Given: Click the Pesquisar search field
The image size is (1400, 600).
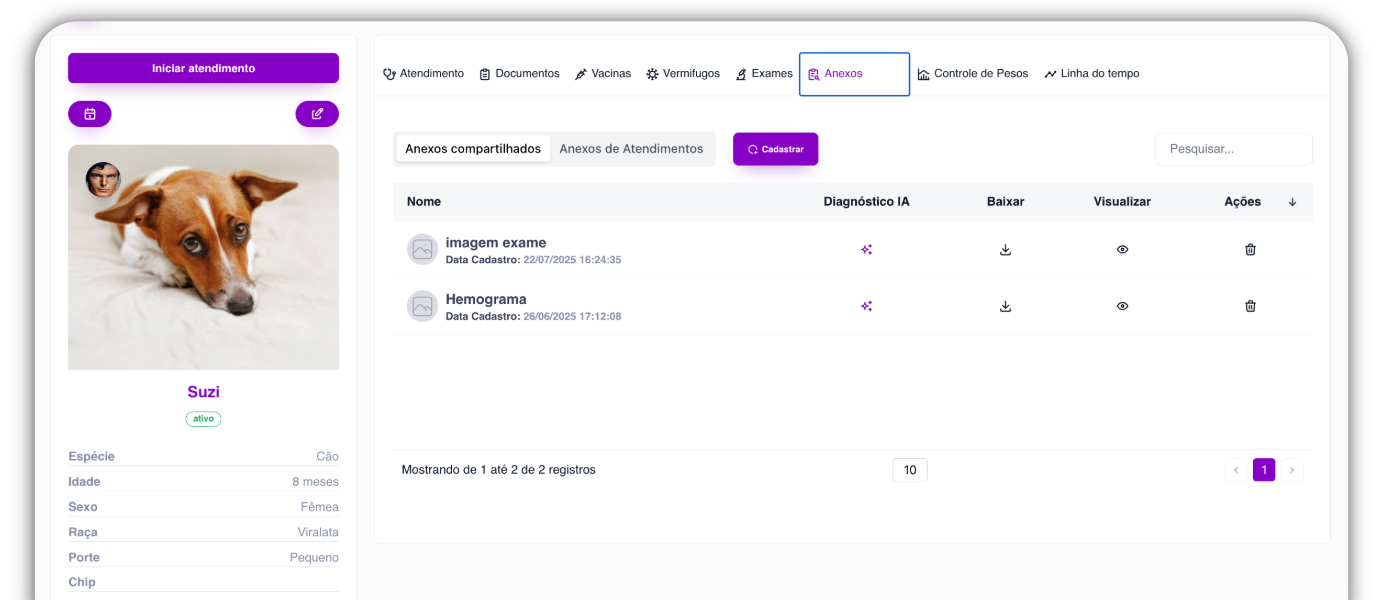Looking at the screenshot, I should tap(1233, 149).
